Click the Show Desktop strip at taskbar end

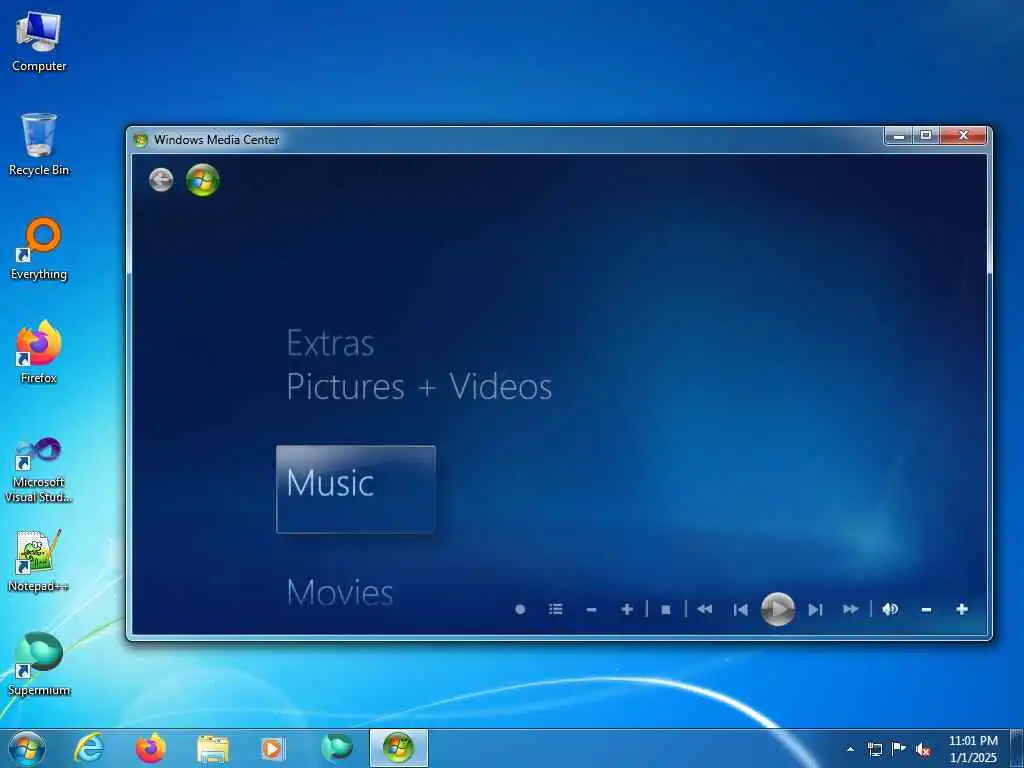(x=1017, y=748)
